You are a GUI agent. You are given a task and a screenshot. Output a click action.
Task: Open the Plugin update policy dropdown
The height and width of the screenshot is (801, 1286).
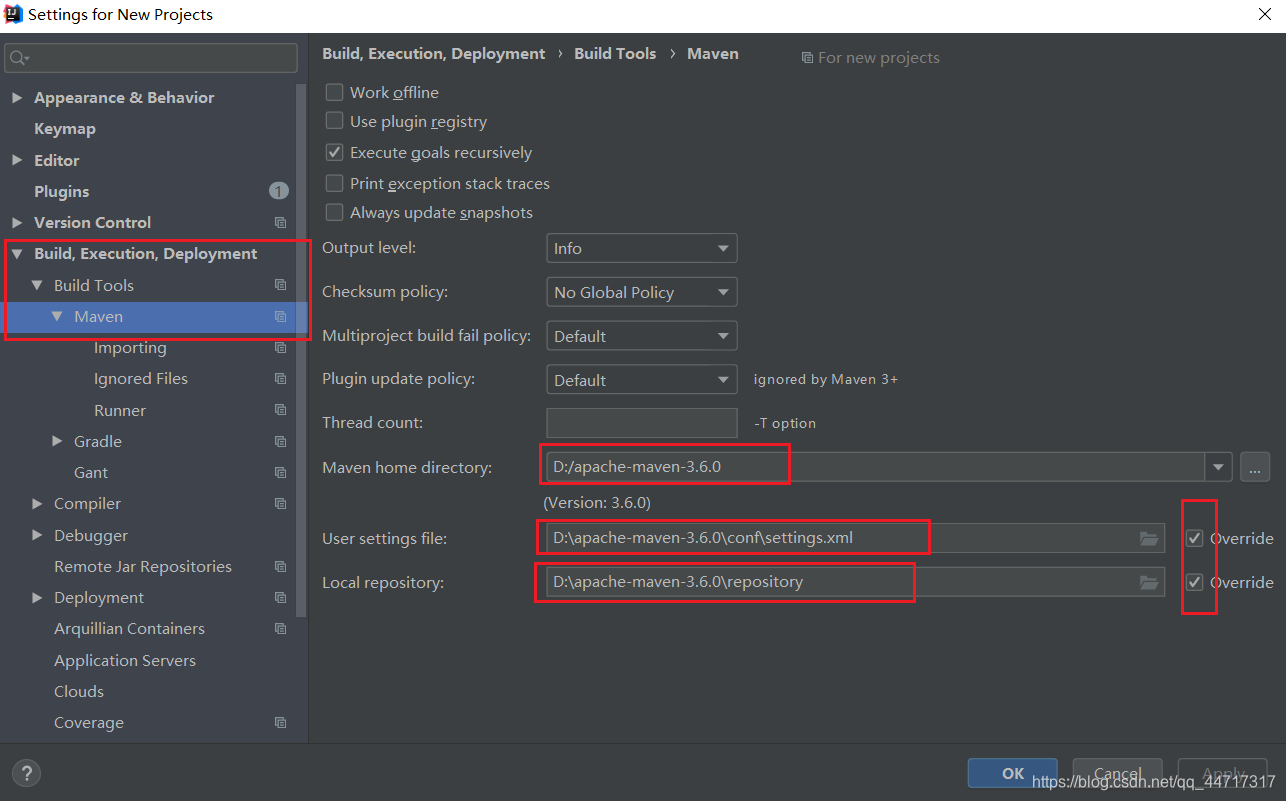click(x=642, y=380)
